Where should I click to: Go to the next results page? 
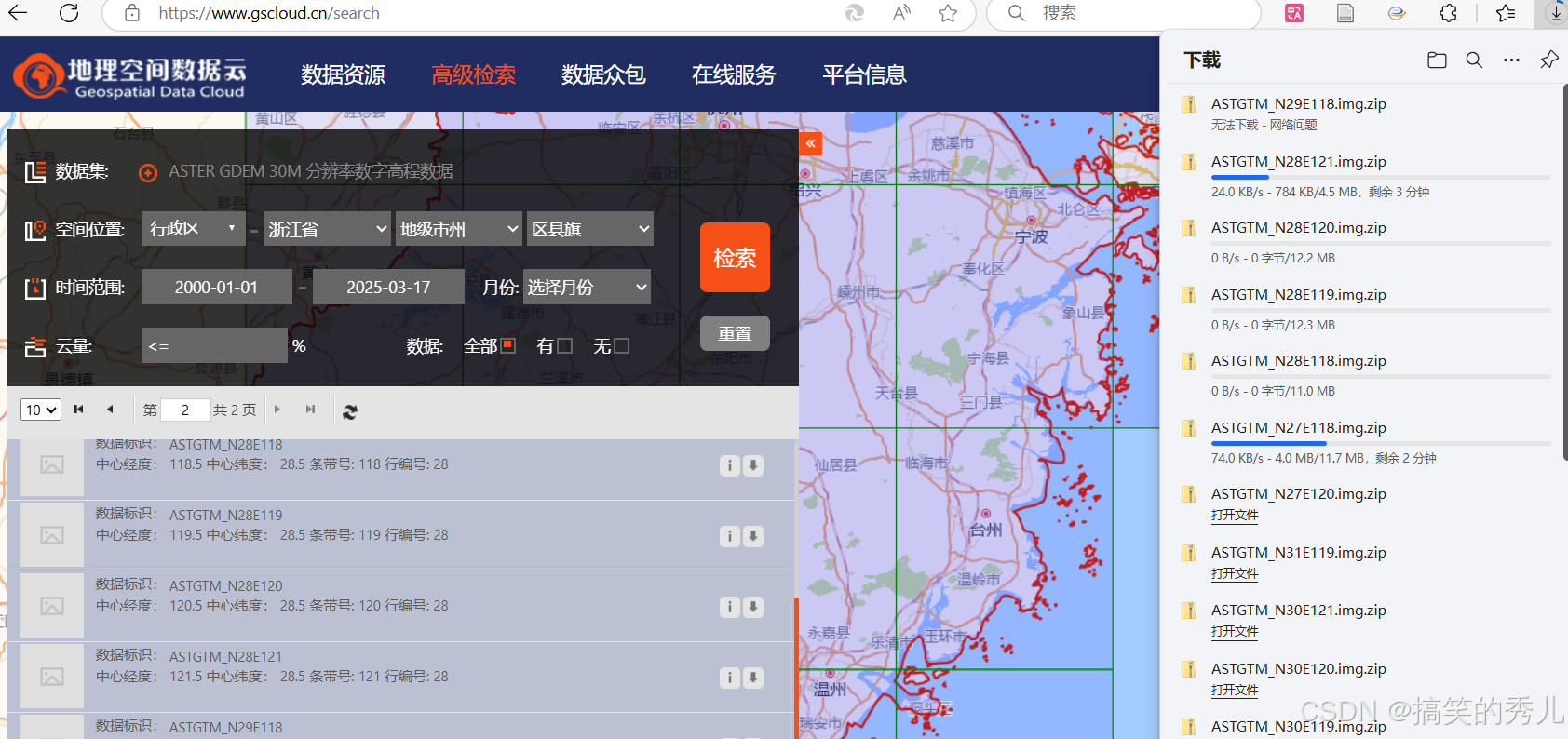(277, 410)
